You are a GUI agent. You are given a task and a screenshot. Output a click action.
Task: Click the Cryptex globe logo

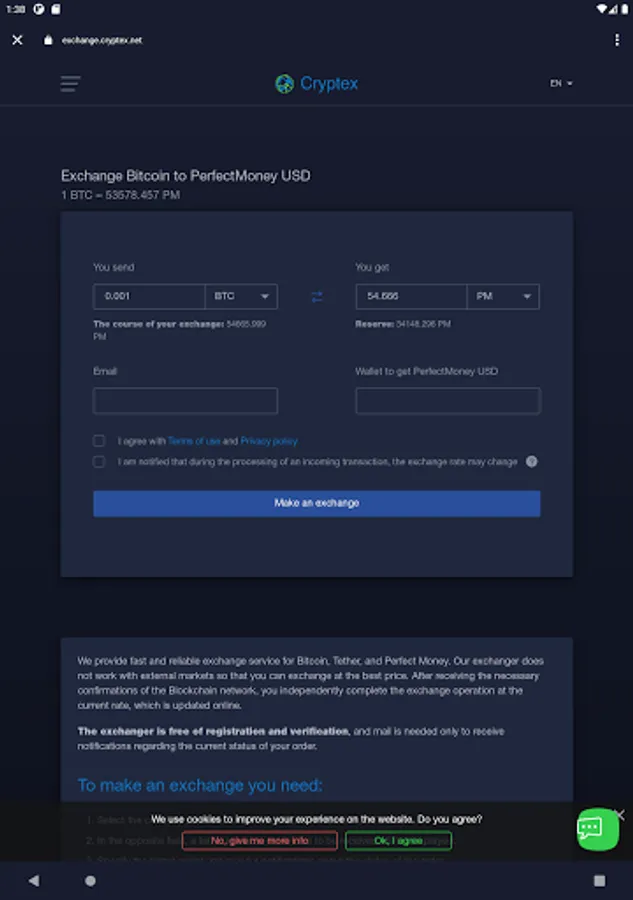coord(285,84)
